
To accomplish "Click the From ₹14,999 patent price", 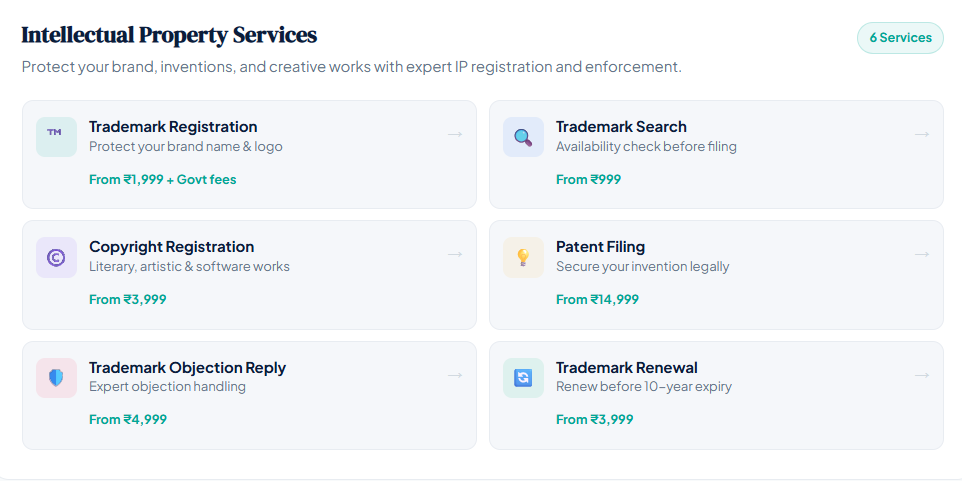I will [597, 300].
